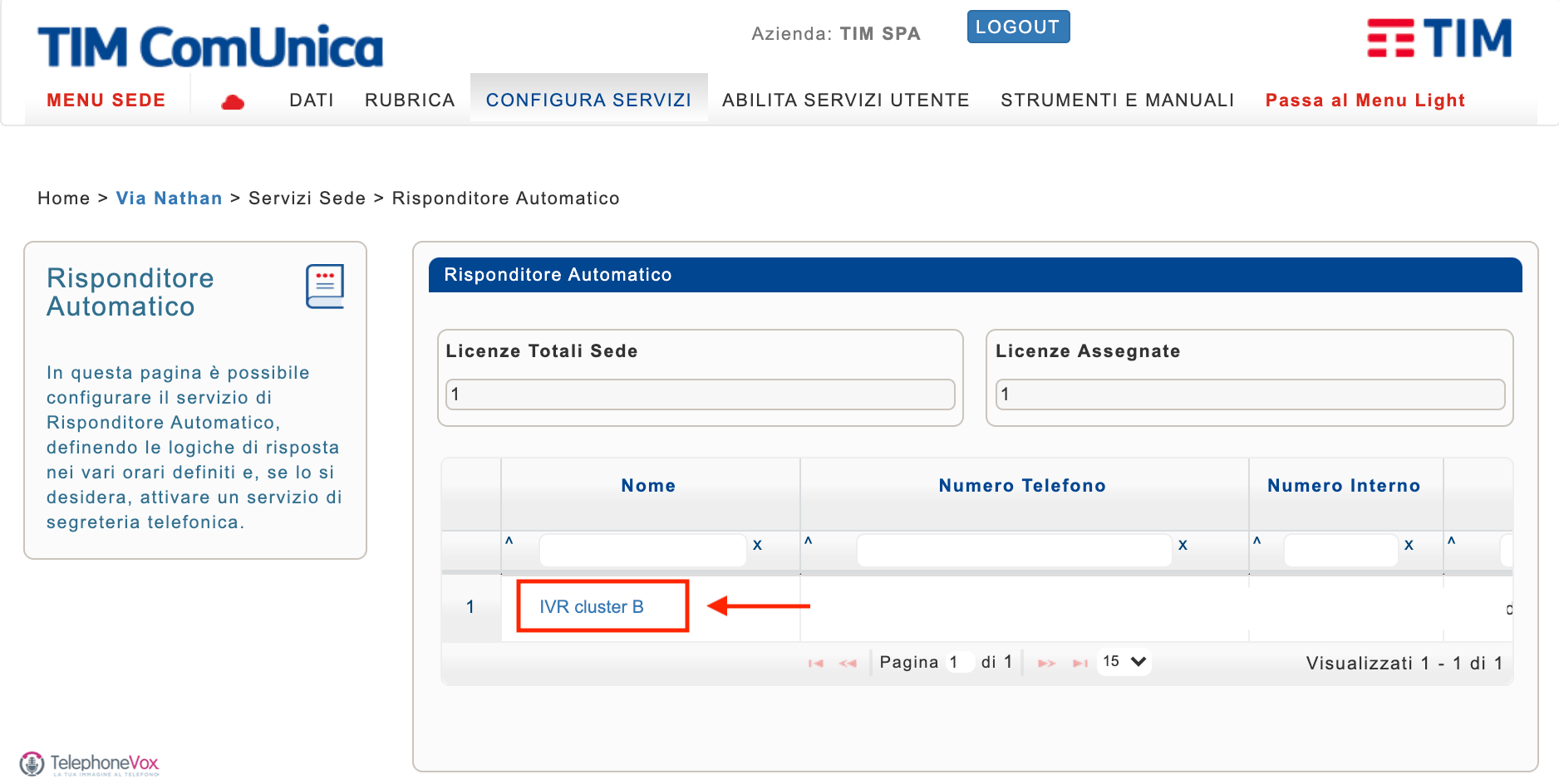Open the Nome filter operator caret
This screenshot has height=784, width=1559.
pyautogui.click(x=509, y=541)
